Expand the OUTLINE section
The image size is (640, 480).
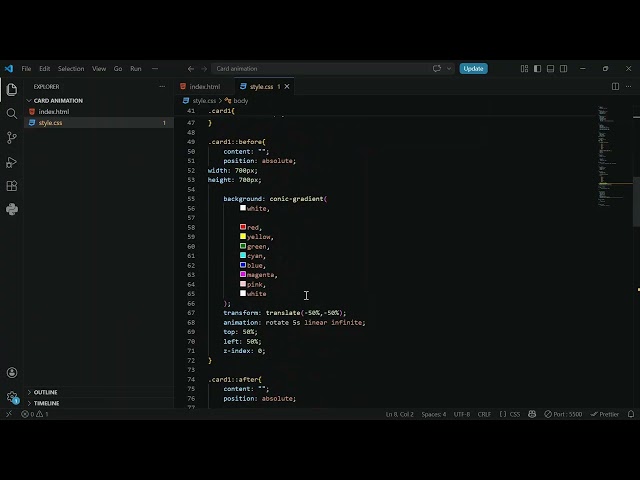pyautogui.click(x=45, y=392)
